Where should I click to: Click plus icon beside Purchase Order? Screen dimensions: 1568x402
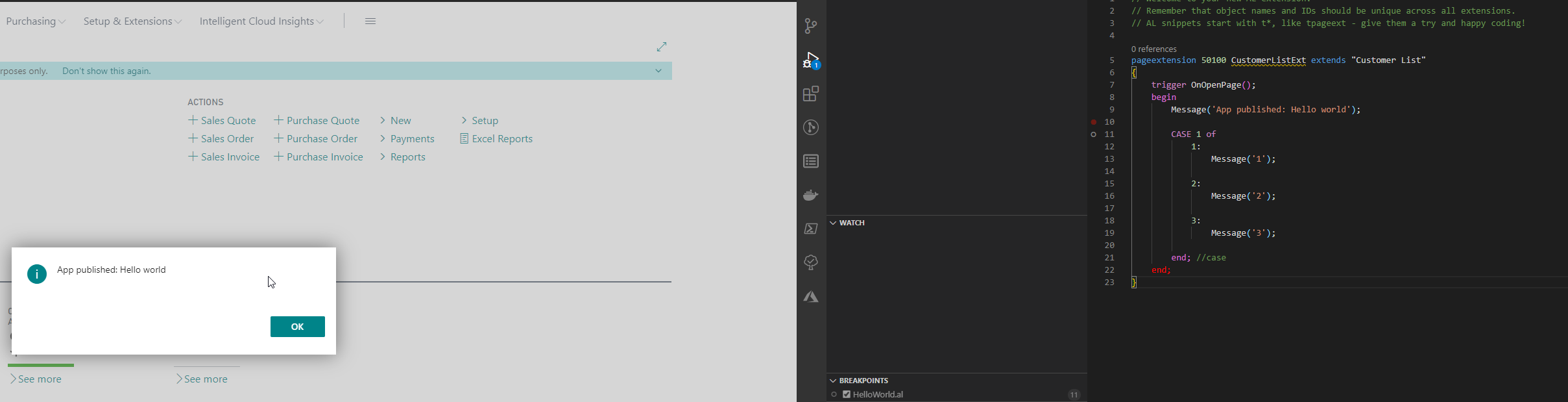(278, 138)
